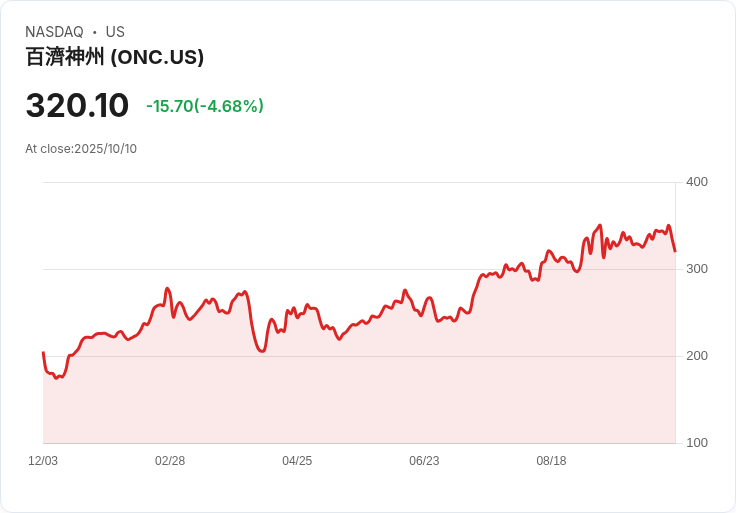Click the 200 y-axis price label
This screenshot has height=513, width=736.
[696, 356]
